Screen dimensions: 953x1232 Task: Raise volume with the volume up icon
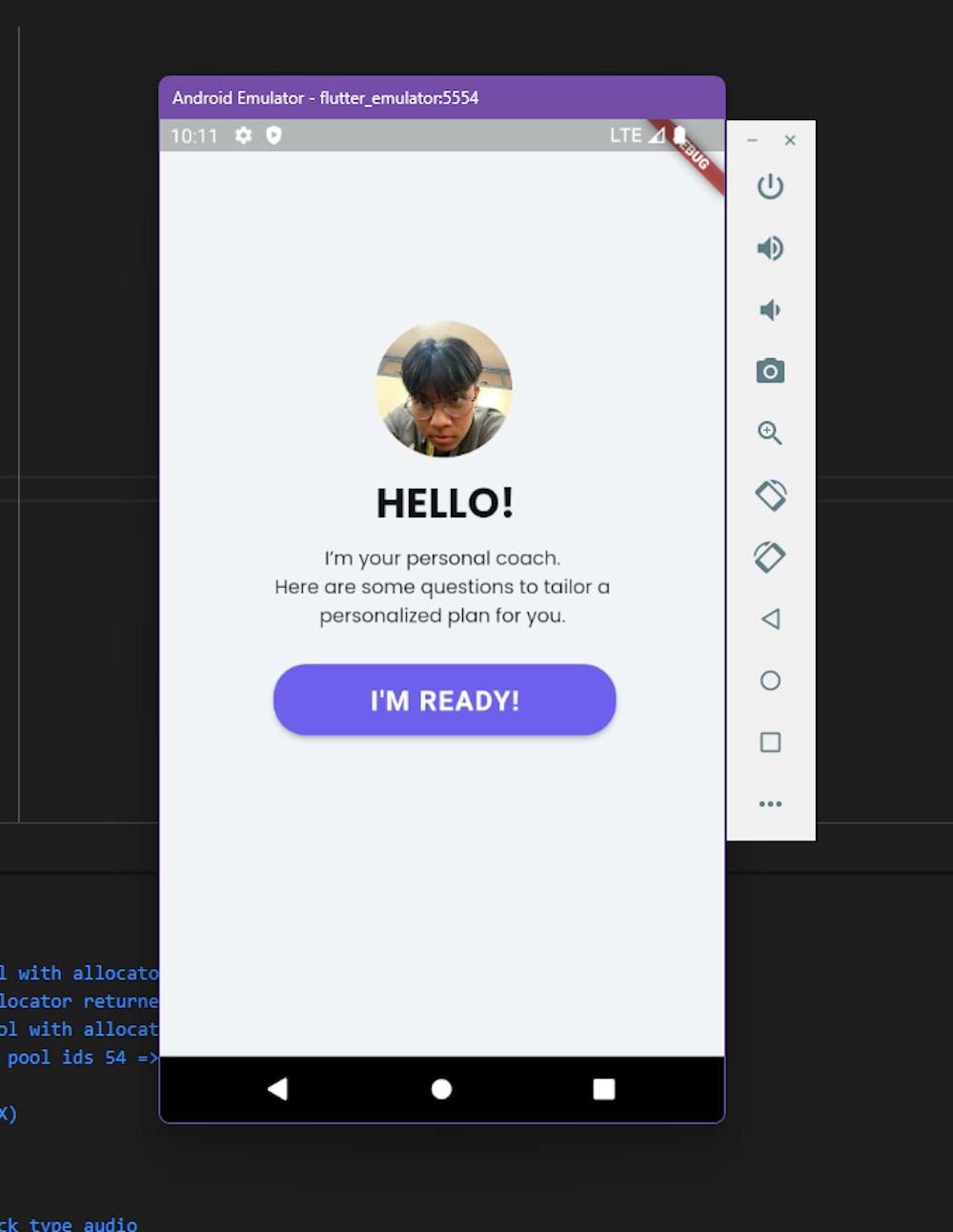tap(770, 249)
